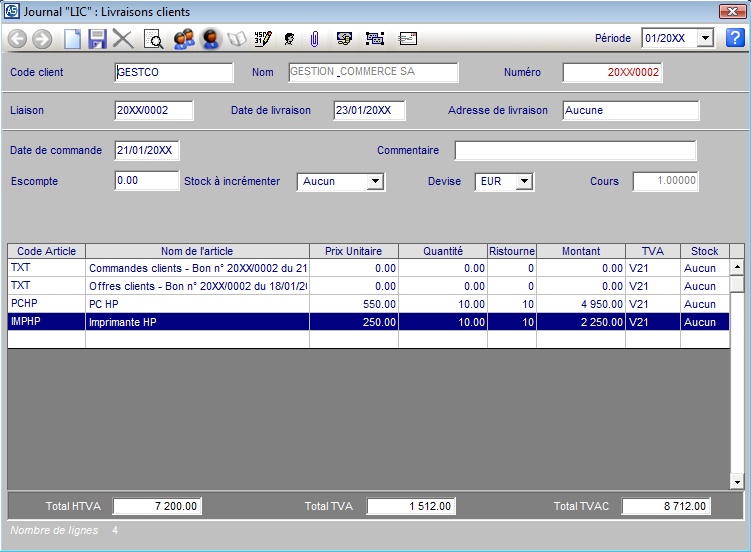751x552 pixels.
Task: Delete the record using the X icon
Action: 123,39
